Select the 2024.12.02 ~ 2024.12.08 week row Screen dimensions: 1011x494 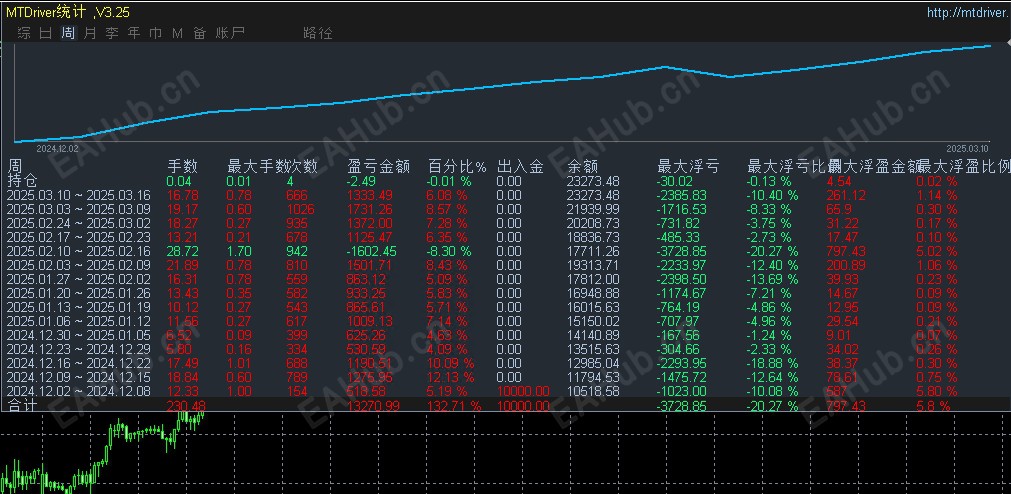(506, 391)
